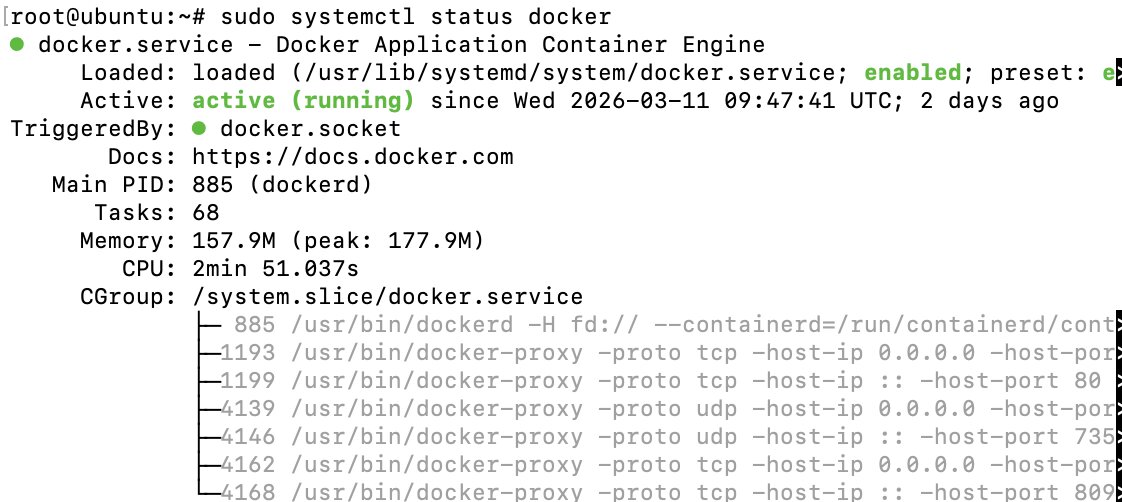Click green dot next to docker.socket

[201, 129]
